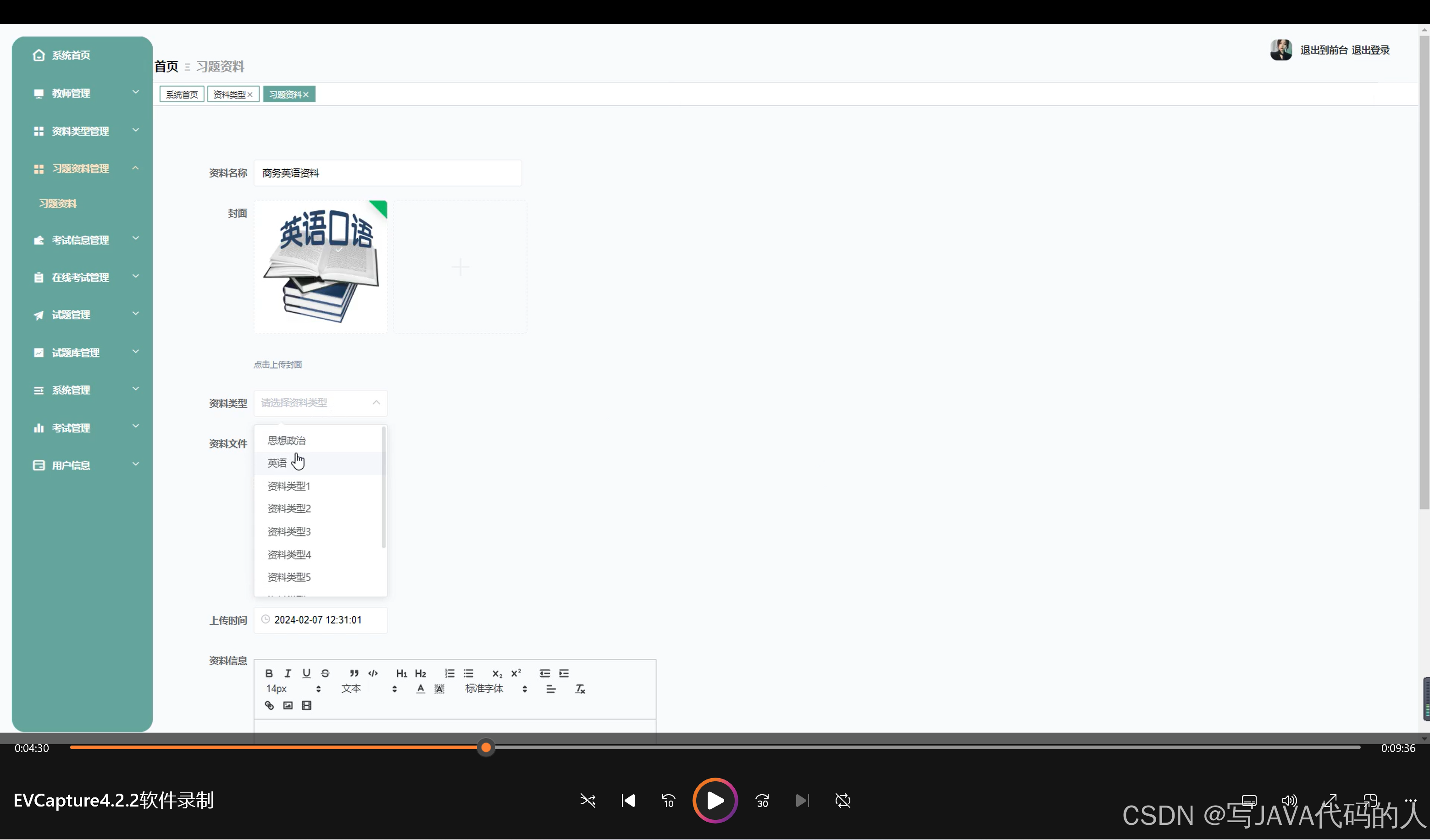The image size is (1430, 840).
Task: Expand the 系统管理 sidebar menu
Action: tap(82, 390)
